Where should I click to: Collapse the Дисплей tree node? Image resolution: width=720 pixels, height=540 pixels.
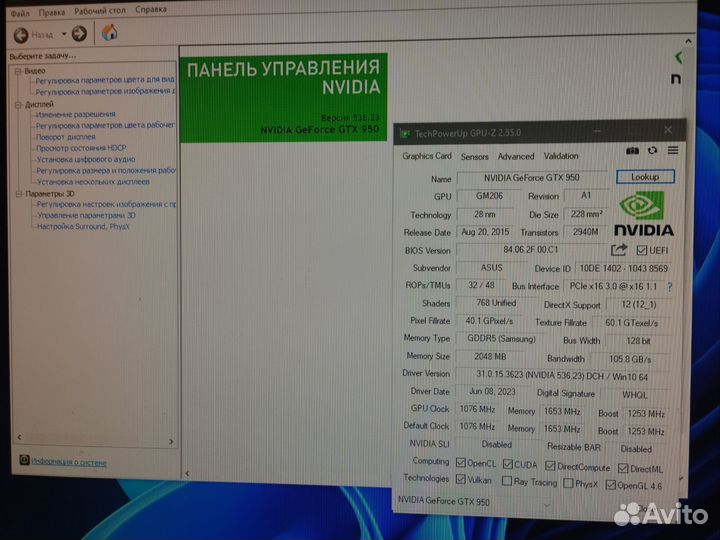(18, 105)
